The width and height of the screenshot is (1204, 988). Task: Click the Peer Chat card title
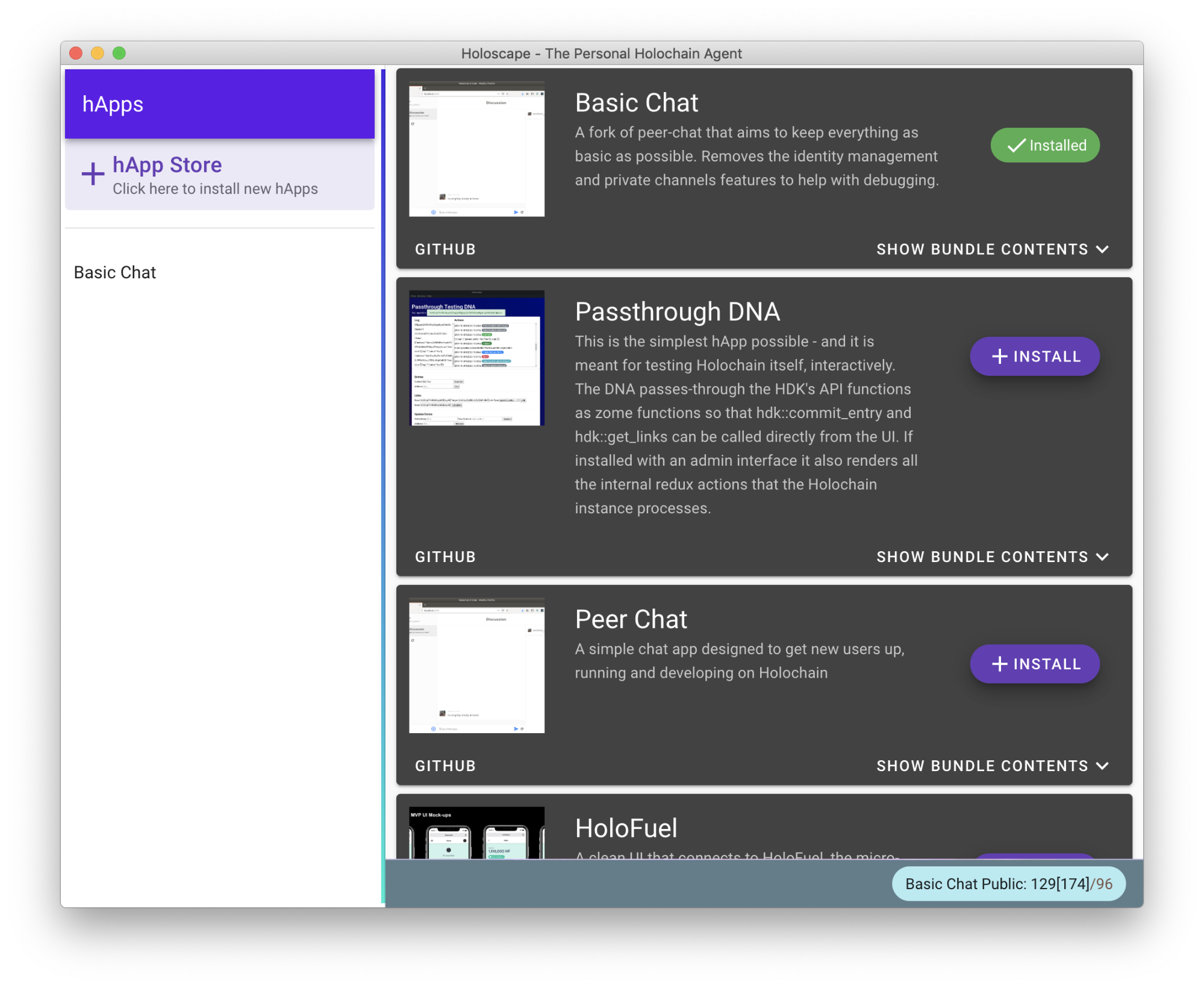tap(631, 619)
